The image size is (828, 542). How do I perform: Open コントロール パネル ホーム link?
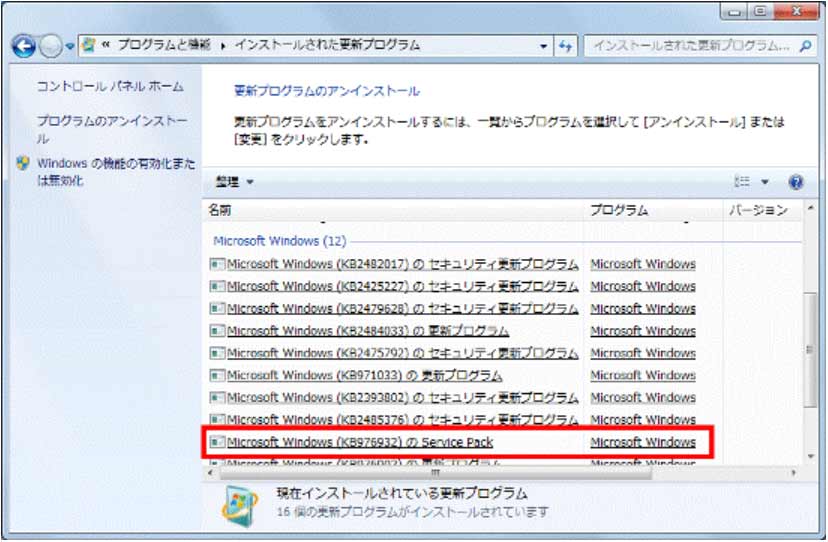(110, 86)
